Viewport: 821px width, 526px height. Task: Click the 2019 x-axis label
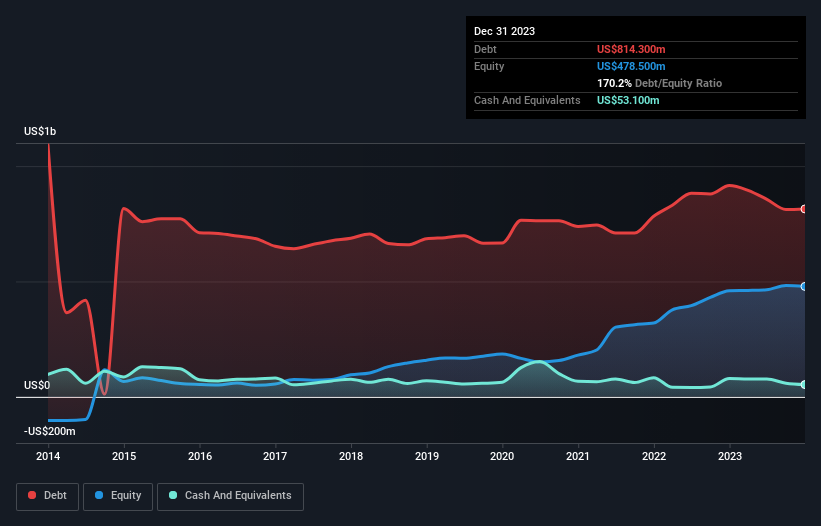pos(427,456)
